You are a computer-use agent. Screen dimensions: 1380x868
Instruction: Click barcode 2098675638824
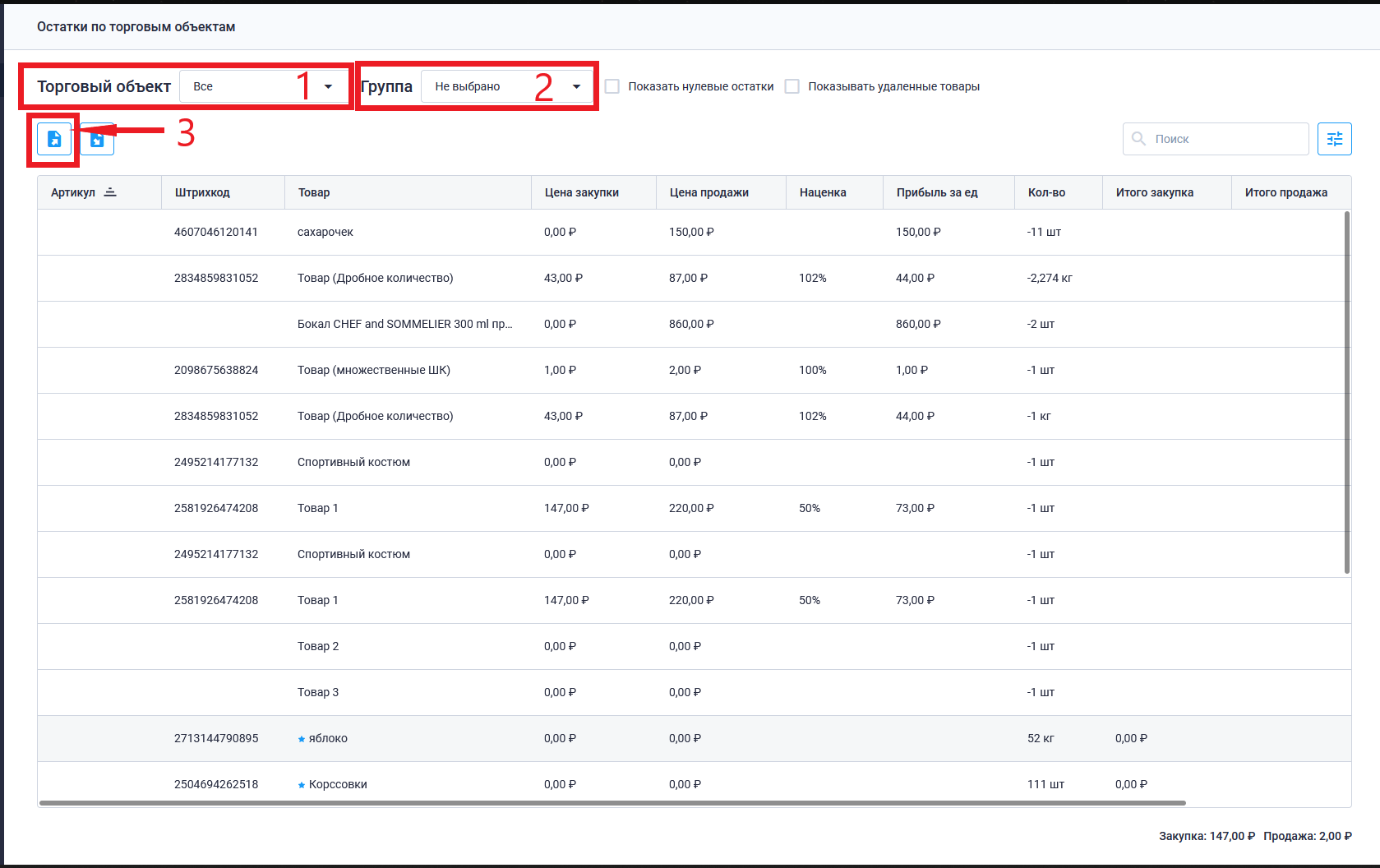point(216,371)
